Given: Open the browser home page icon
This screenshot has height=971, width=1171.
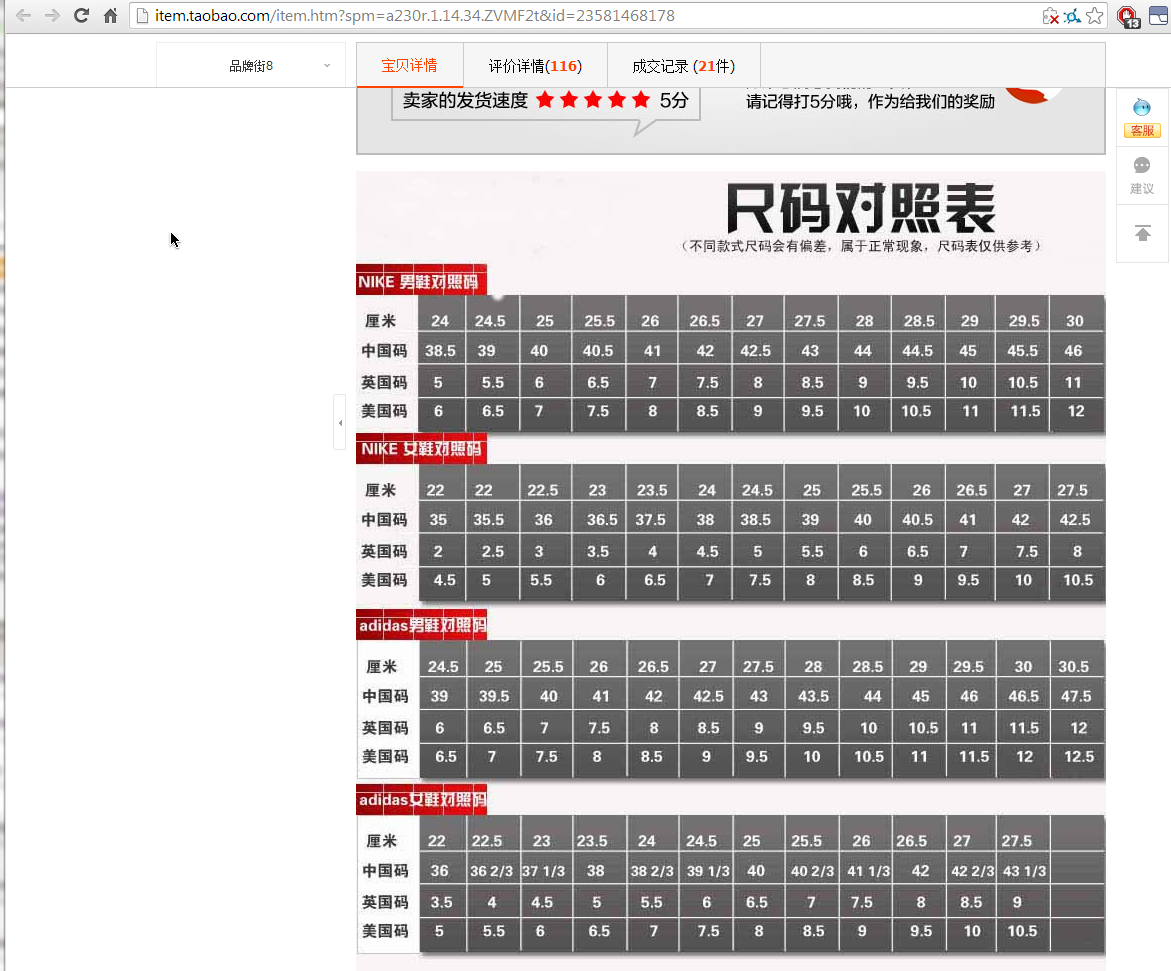Looking at the screenshot, I should [111, 16].
